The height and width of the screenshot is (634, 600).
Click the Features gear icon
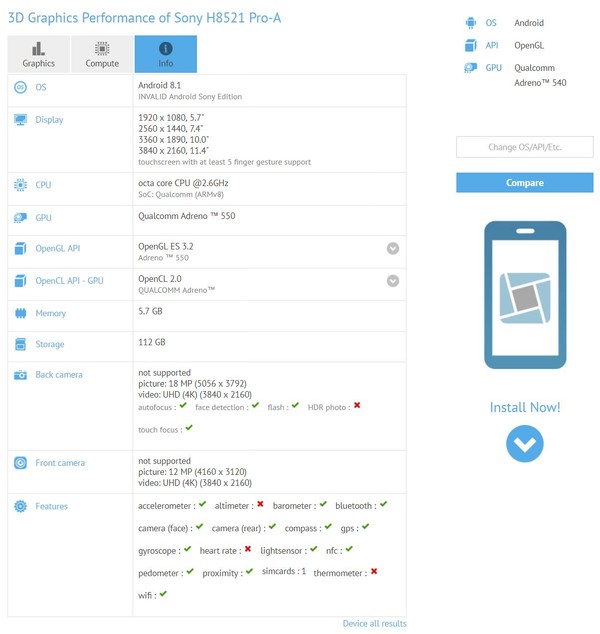click(x=20, y=506)
